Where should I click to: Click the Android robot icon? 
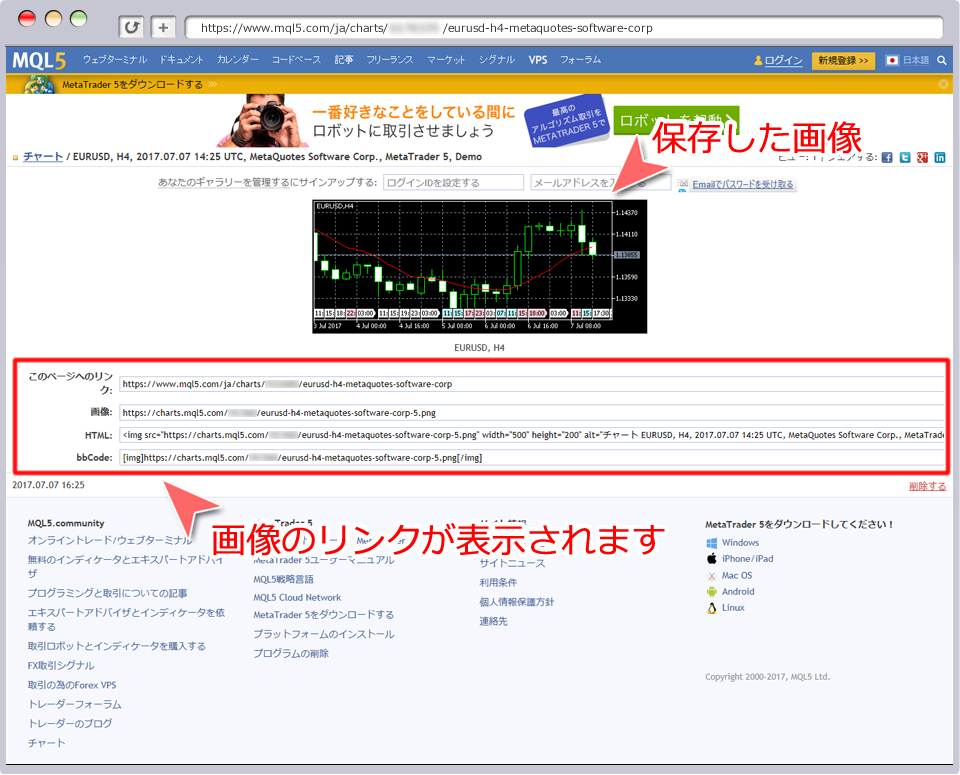pos(711,592)
